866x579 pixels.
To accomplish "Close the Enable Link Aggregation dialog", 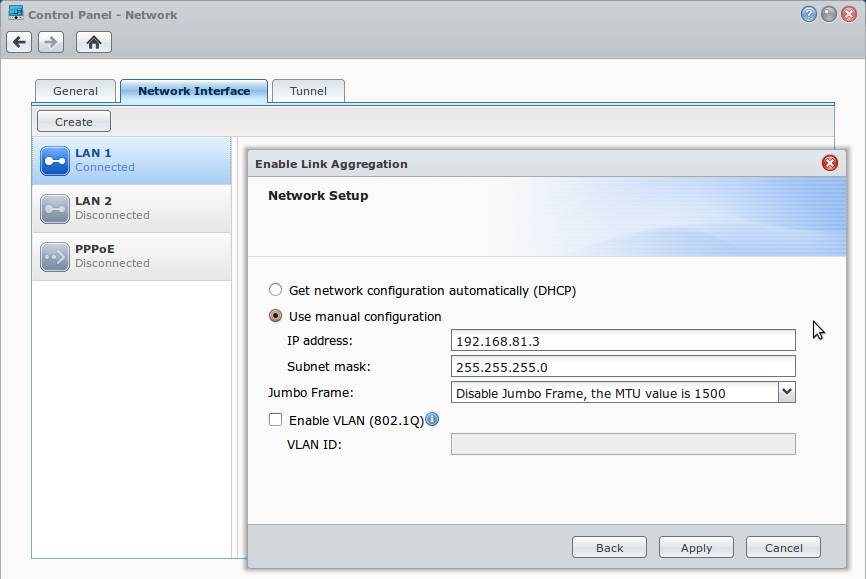I will tap(830, 163).
